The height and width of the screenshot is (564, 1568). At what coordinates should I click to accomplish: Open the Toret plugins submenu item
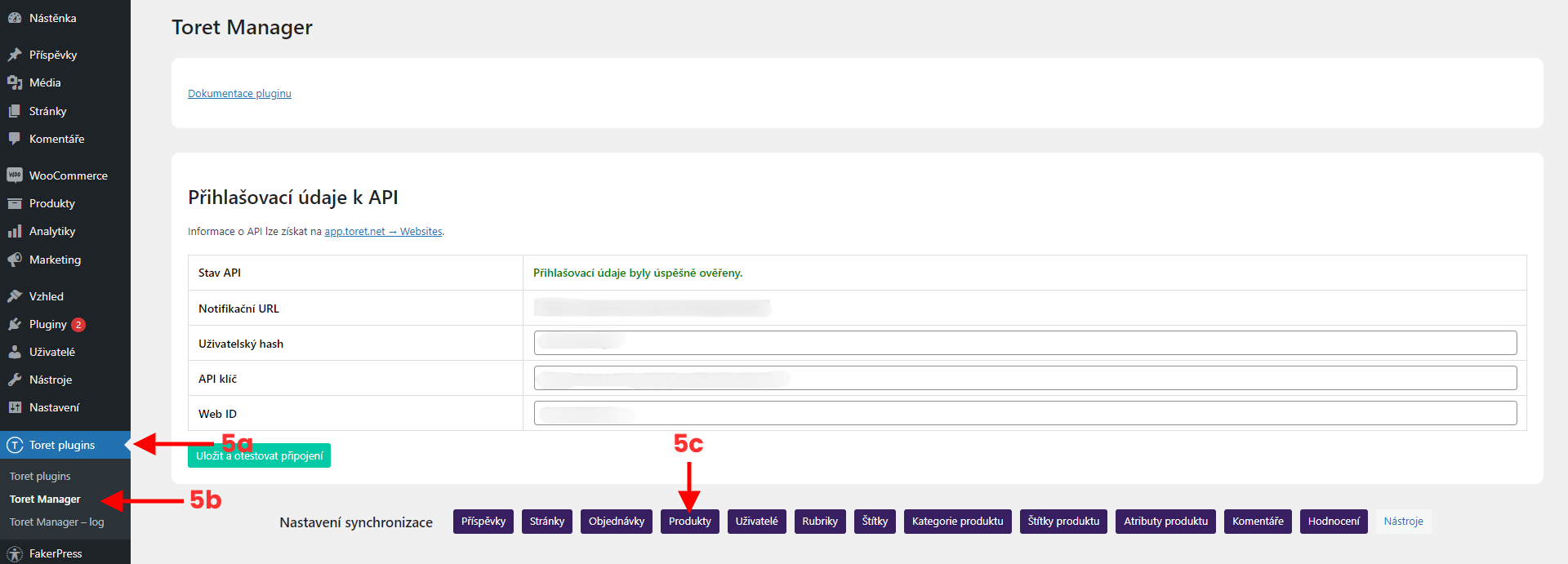click(40, 476)
